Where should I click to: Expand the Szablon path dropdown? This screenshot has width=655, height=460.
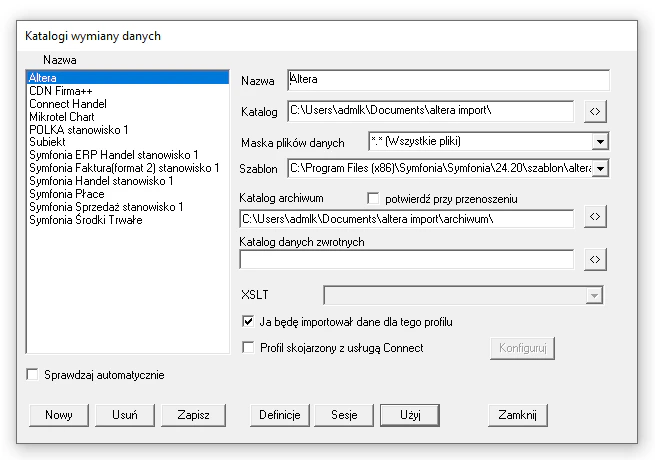tap(600, 169)
